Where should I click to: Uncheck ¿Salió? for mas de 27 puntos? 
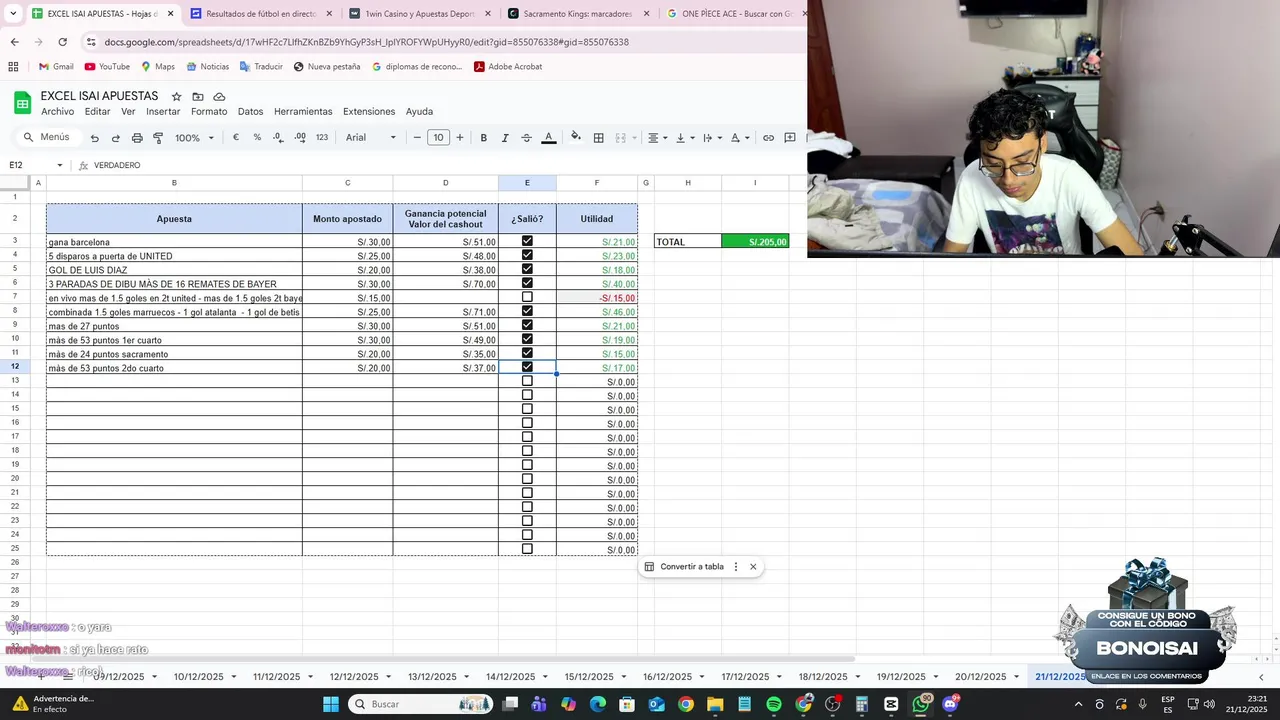pos(527,325)
